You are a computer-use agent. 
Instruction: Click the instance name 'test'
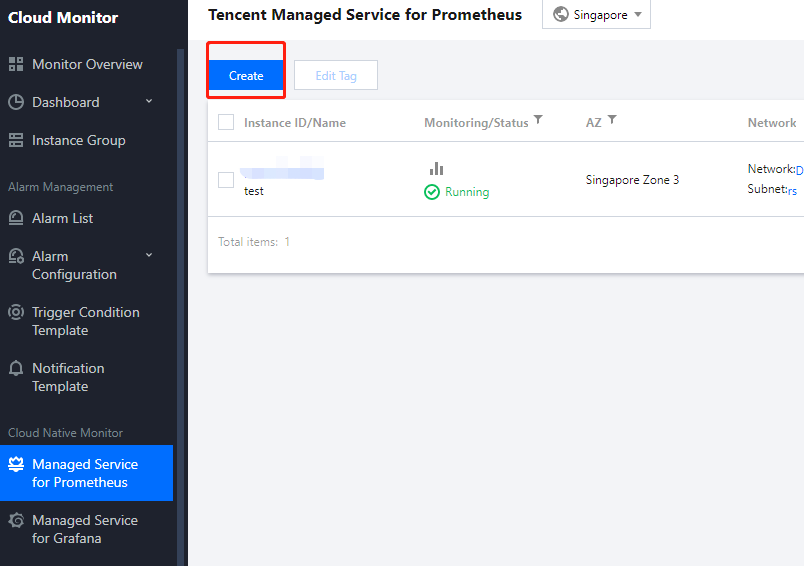(x=254, y=191)
